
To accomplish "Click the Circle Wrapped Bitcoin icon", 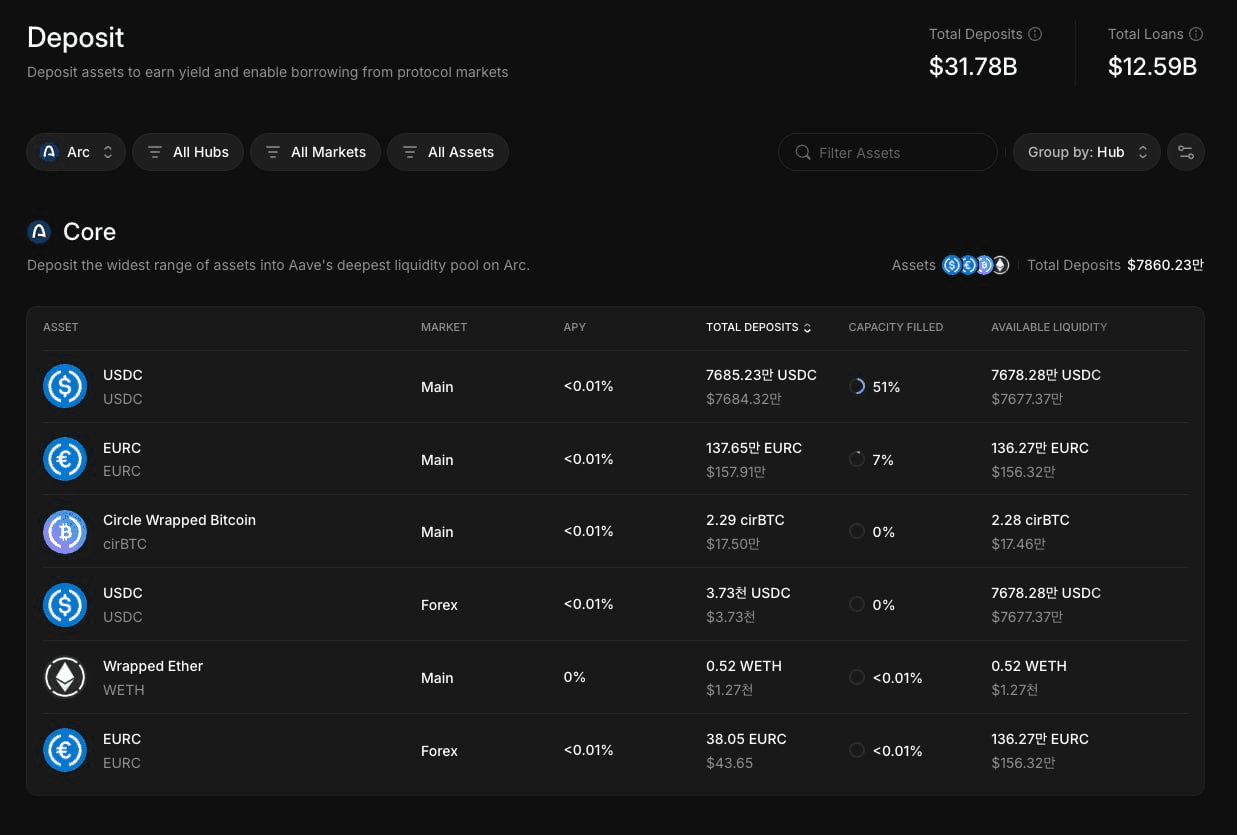I will click(x=65, y=532).
